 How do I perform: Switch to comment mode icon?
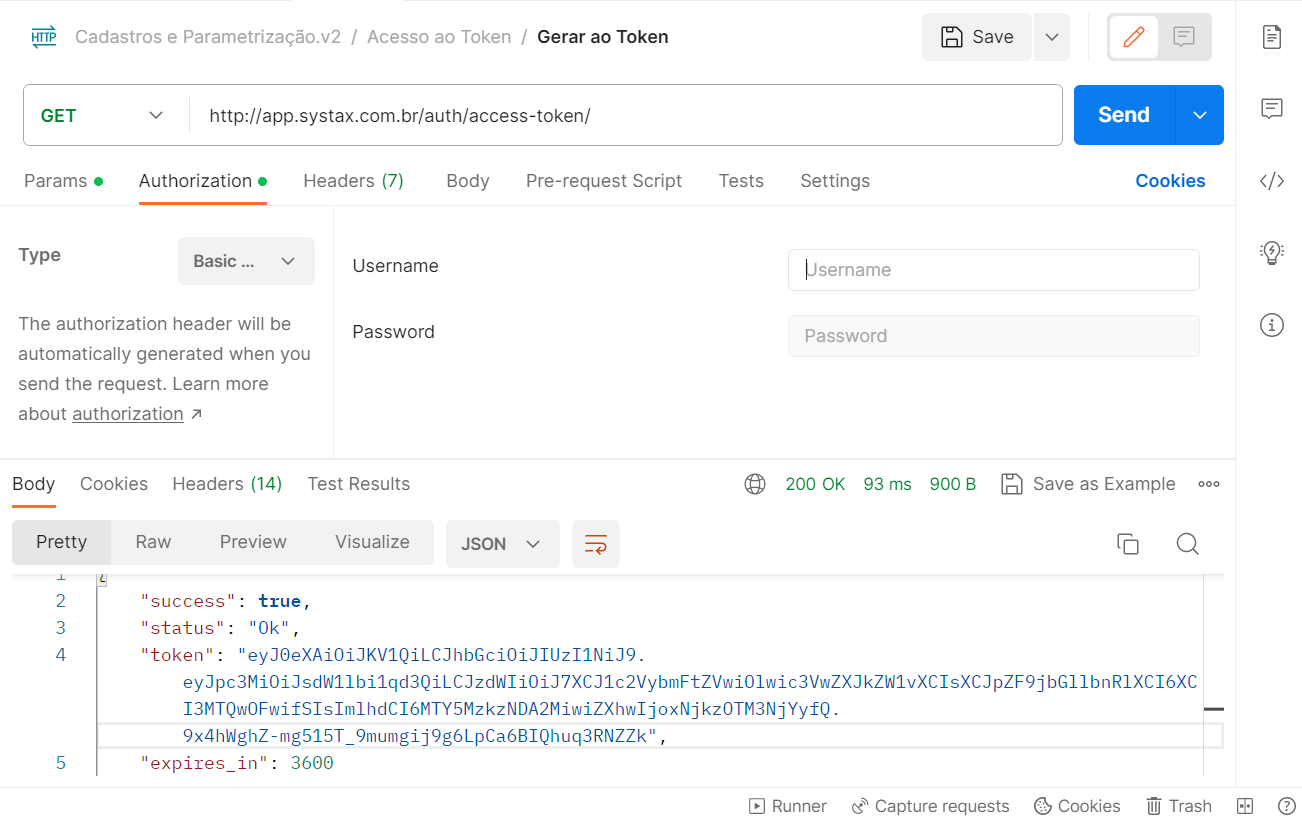(1184, 37)
